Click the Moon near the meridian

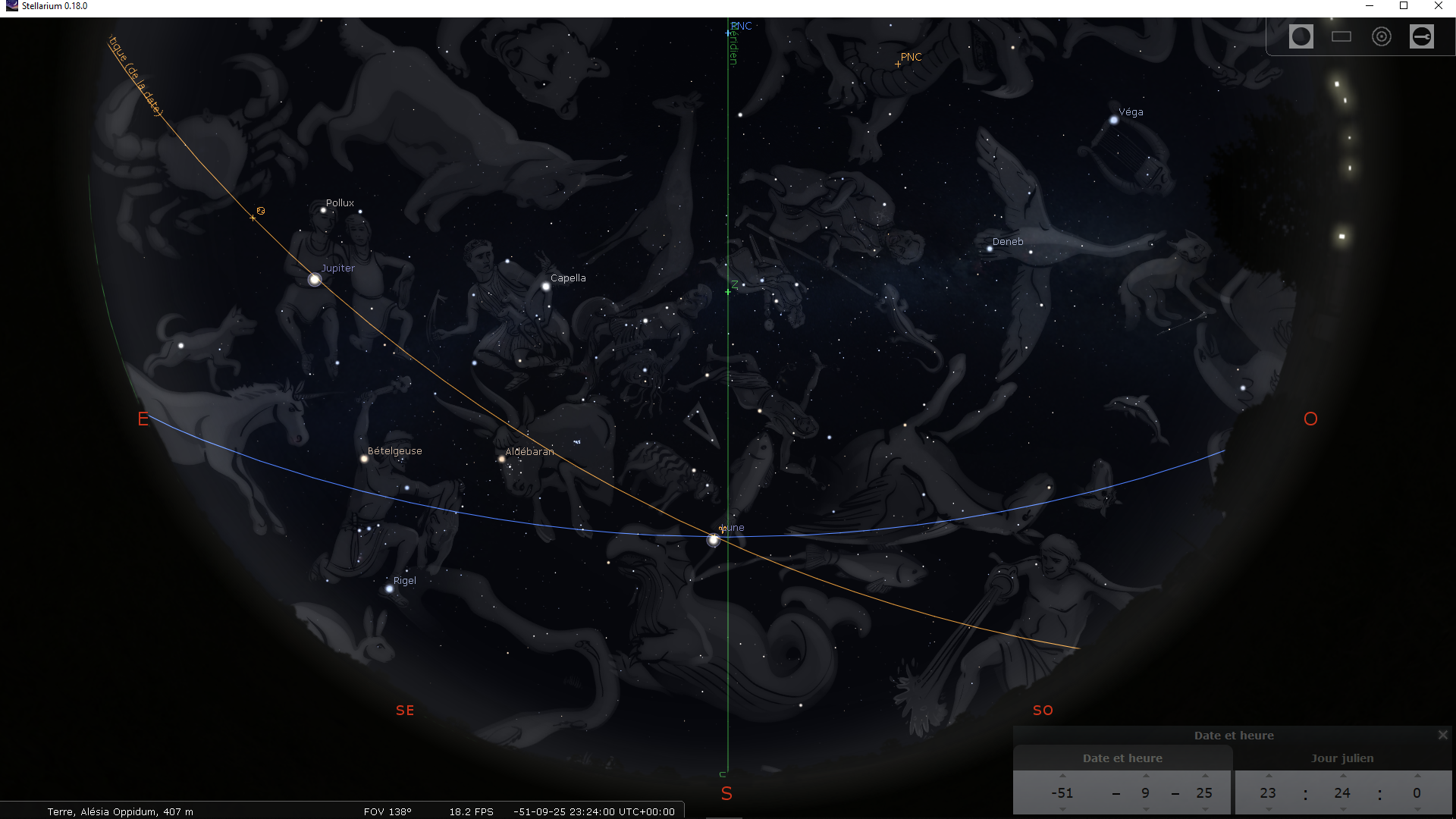pyautogui.click(x=713, y=540)
